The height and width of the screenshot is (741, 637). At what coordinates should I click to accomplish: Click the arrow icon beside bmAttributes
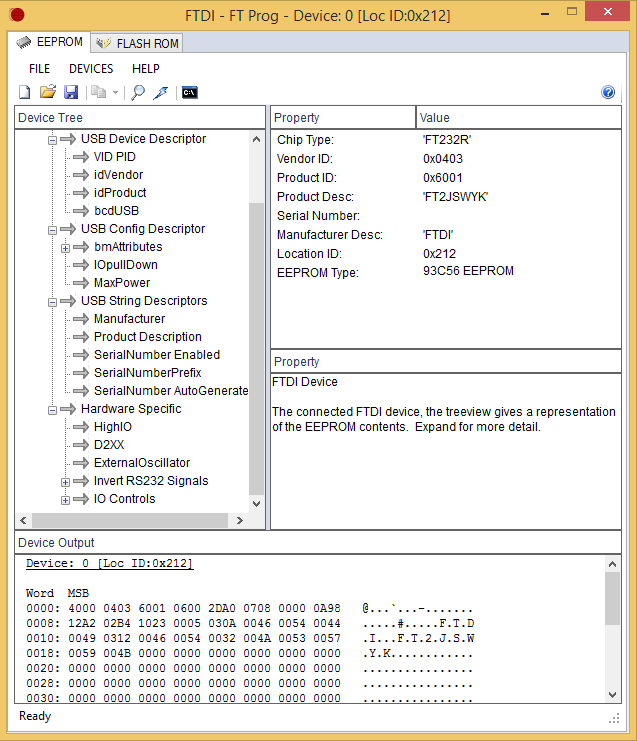pos(81,247)
